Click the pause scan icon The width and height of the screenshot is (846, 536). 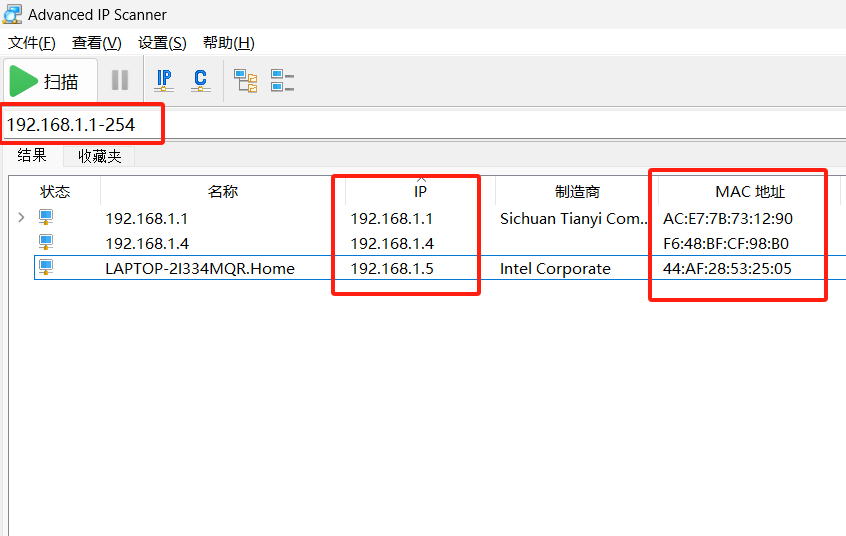pyautogui.click(x=120, y=80)
